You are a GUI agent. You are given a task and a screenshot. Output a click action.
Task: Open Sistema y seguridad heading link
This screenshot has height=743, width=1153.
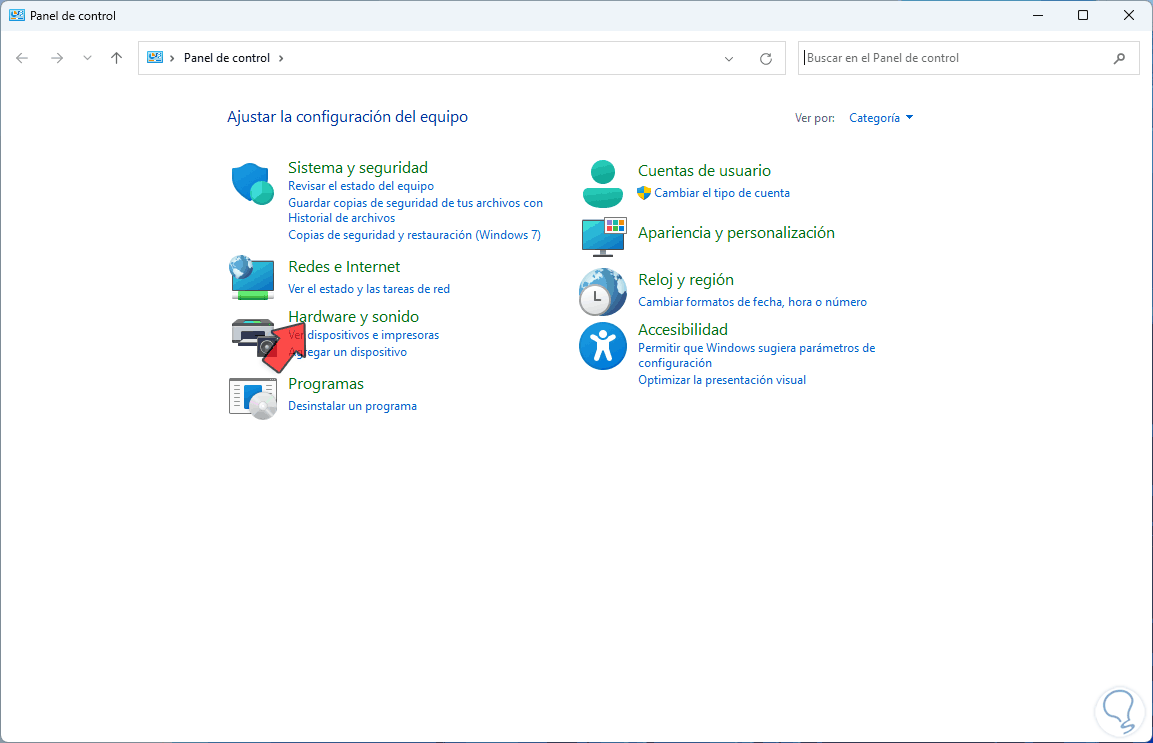point(357,168)
